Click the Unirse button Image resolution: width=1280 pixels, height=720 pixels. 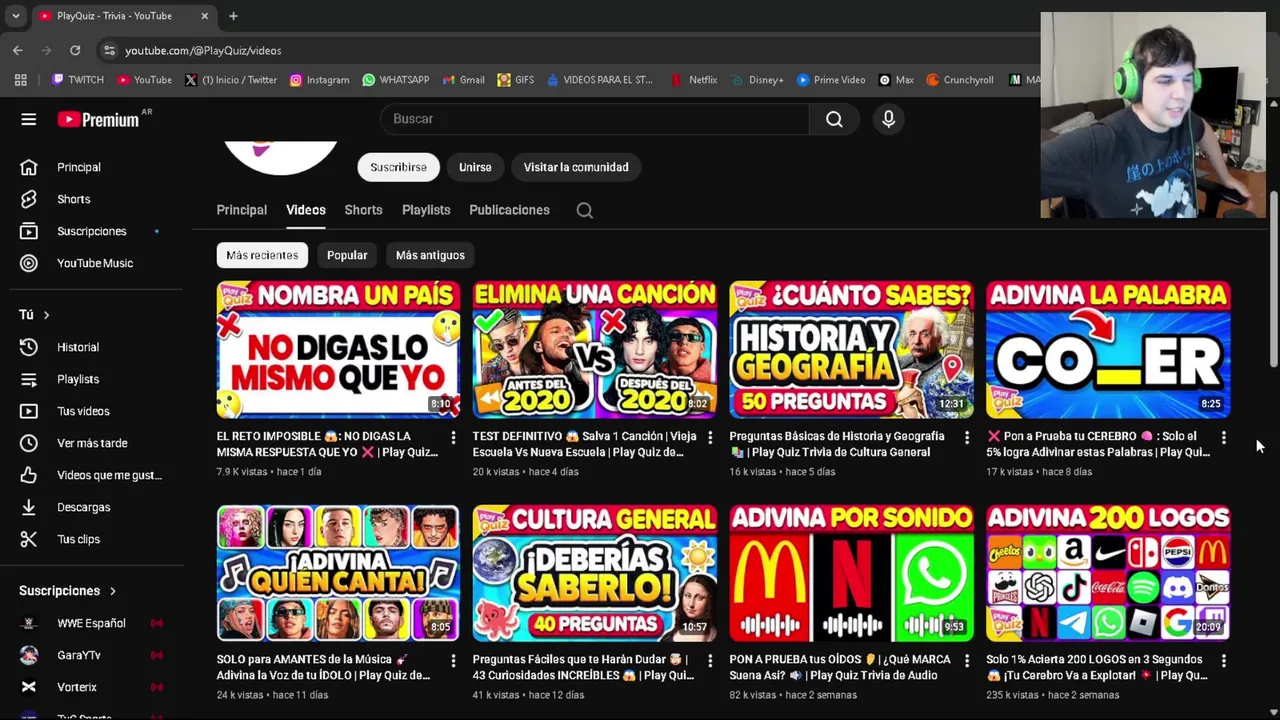475,167
